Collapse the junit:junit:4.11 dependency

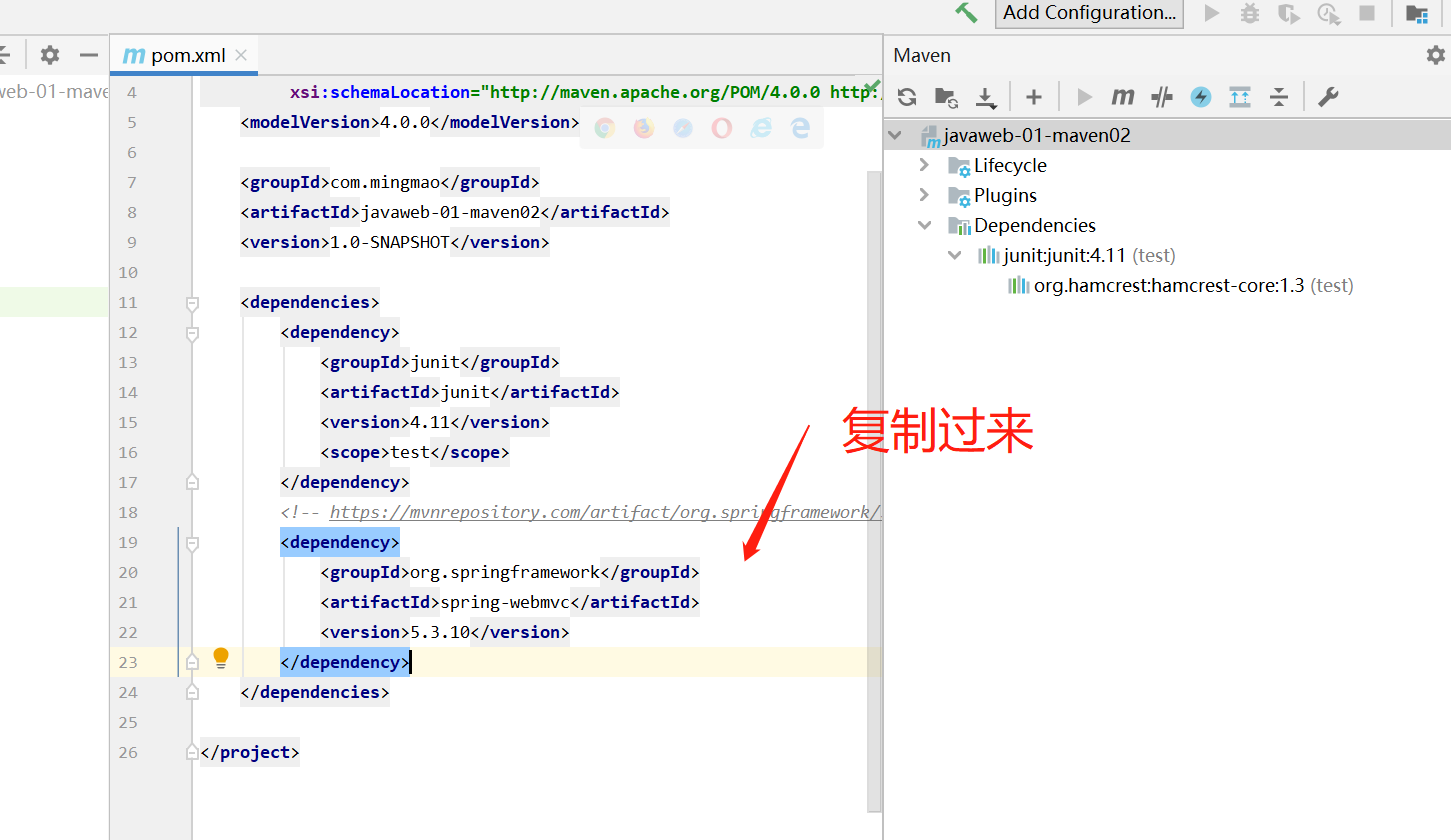tap(955, 255)
